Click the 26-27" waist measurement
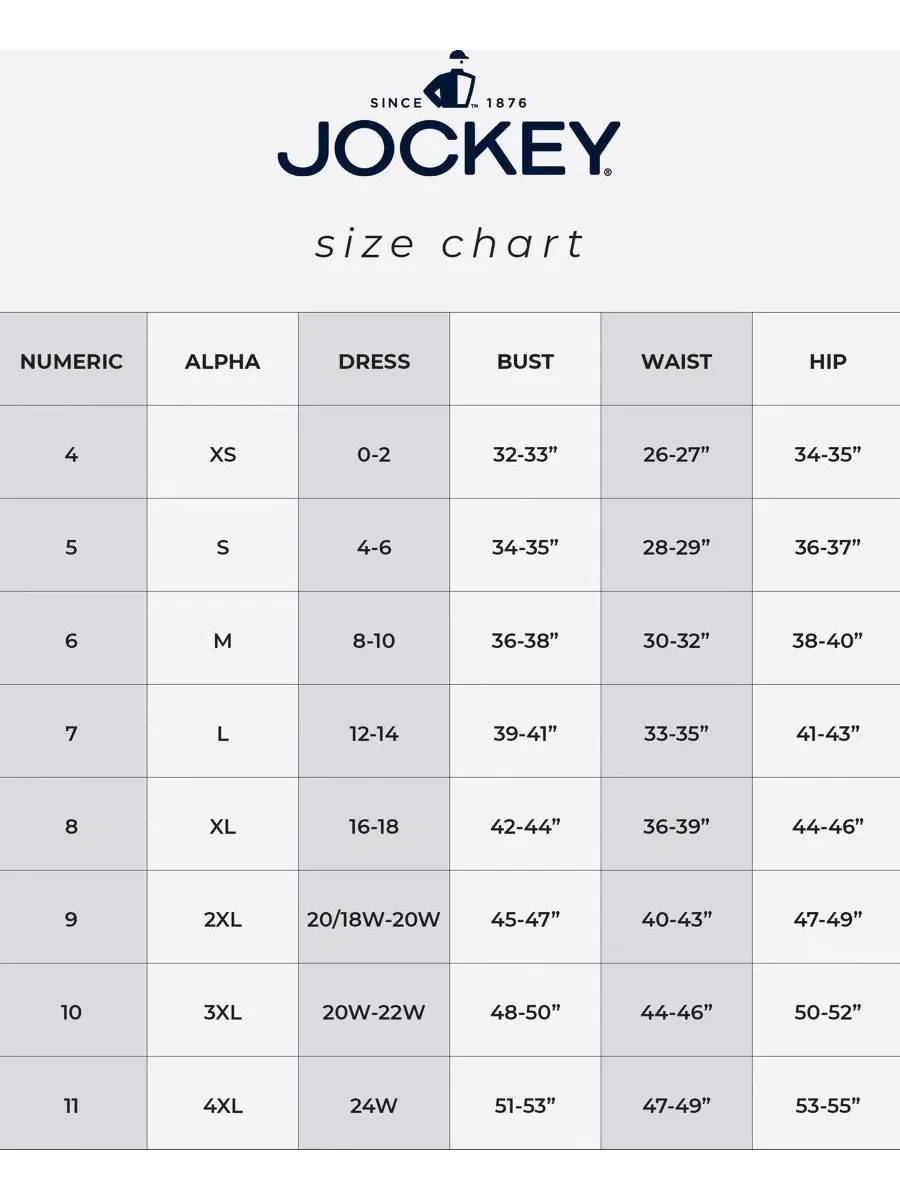Viewport: 900px width, 1200px height. point(676,454)
